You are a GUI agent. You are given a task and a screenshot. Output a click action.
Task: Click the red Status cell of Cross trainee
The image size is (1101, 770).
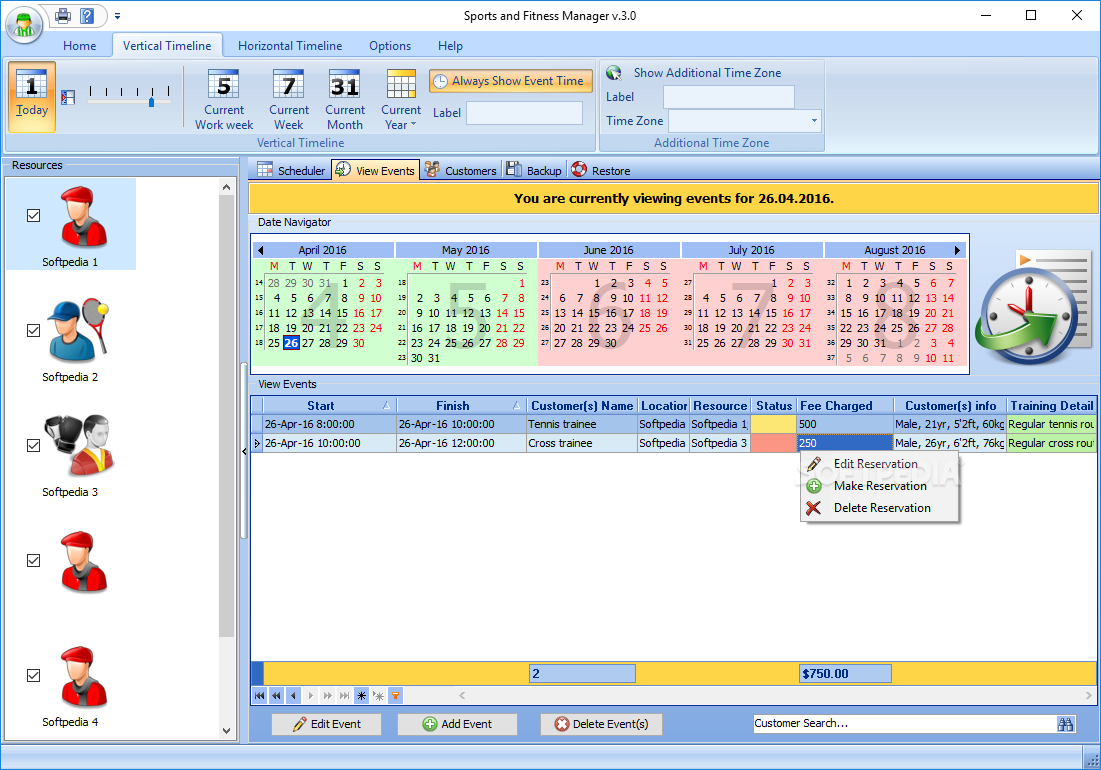[x=773, y=443]
